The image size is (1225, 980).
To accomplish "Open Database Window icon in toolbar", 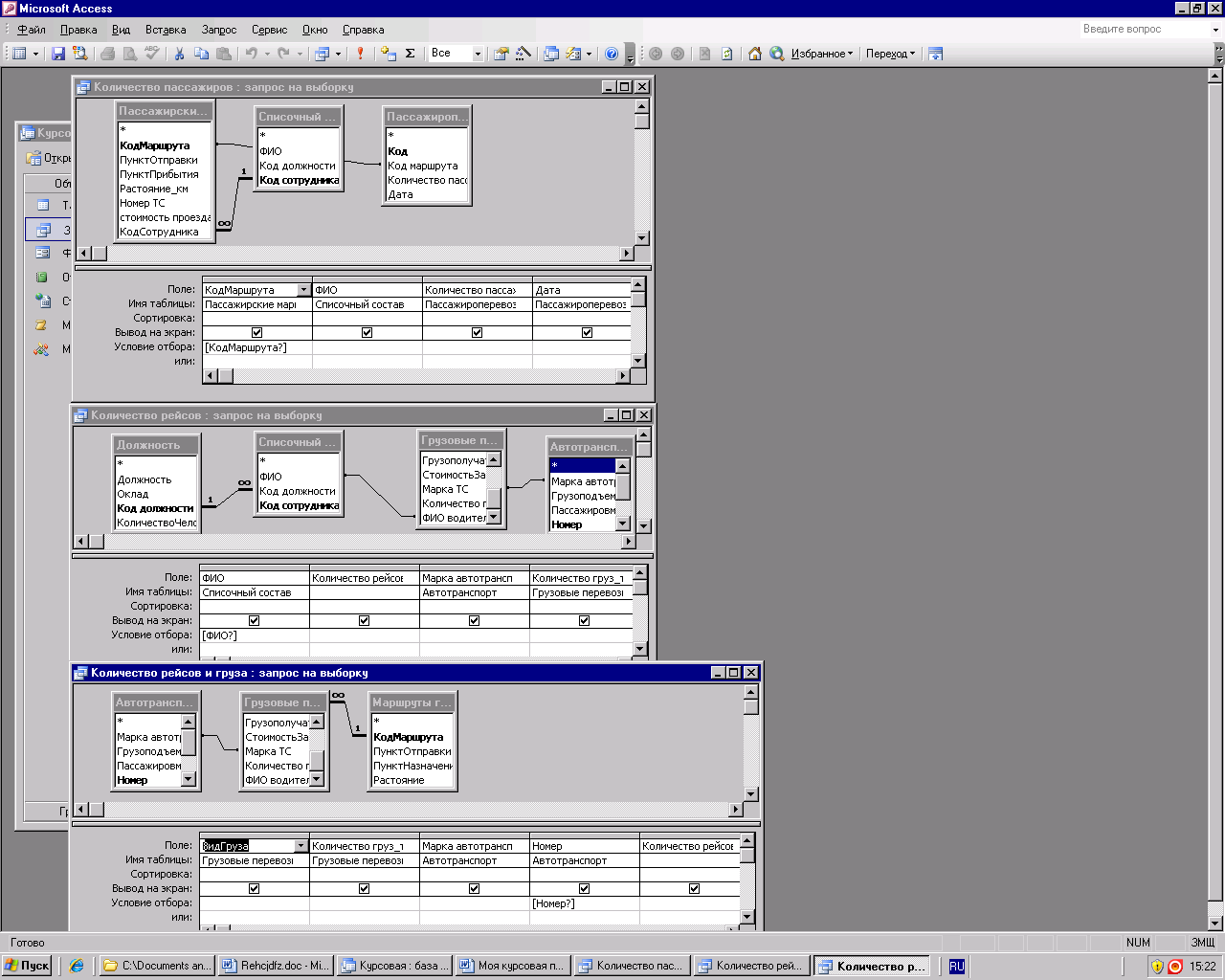I will click(x=551, y=54).
